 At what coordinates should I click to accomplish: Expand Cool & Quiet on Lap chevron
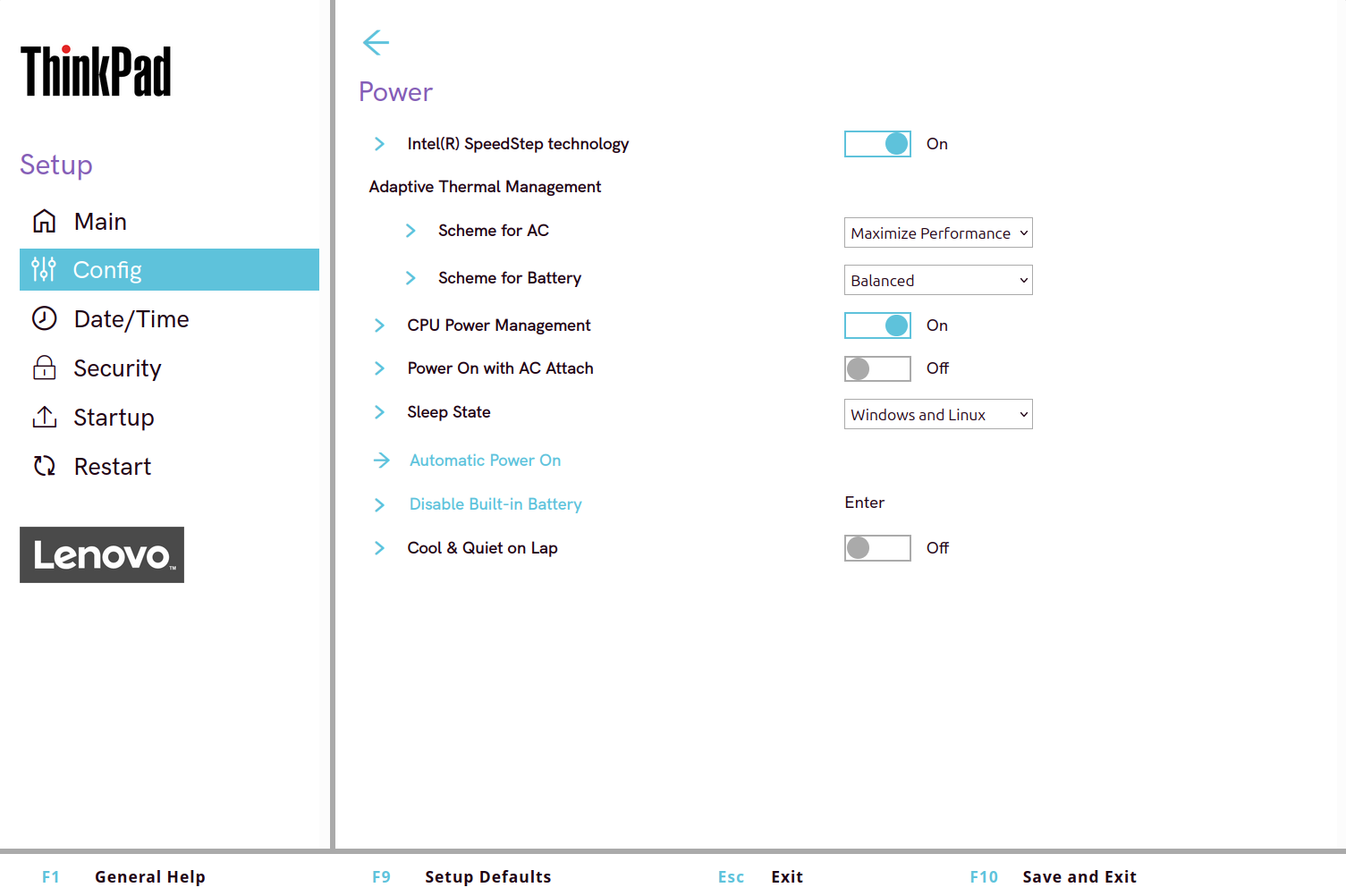pos(379,548)
